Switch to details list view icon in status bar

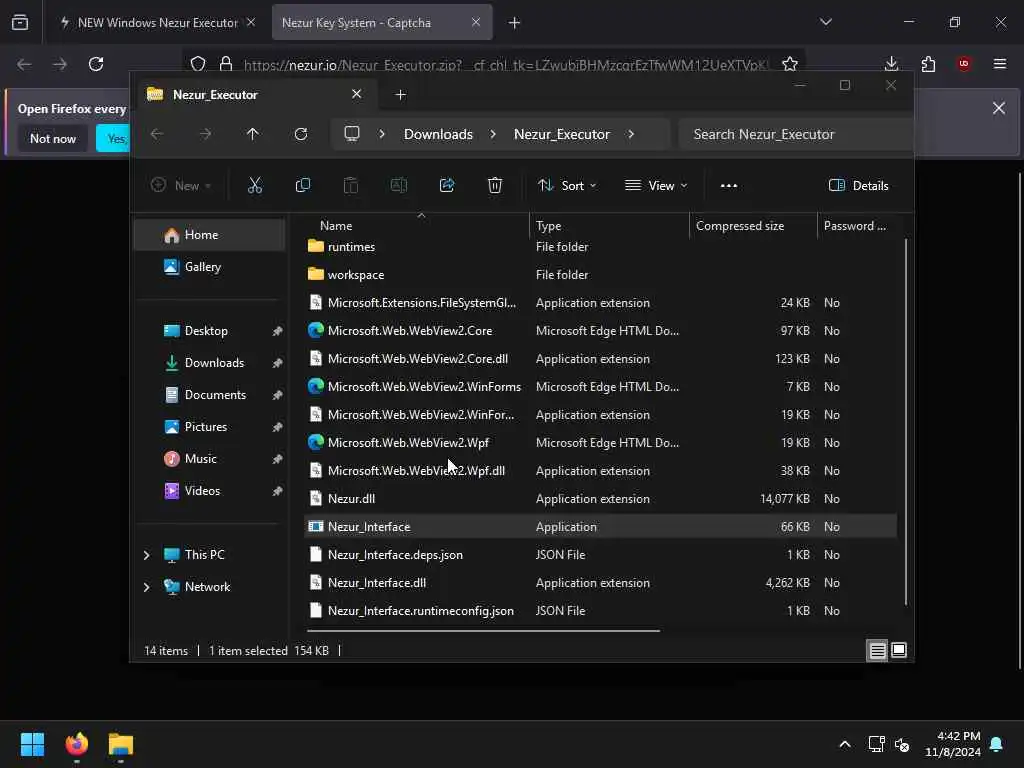point(877,650)
